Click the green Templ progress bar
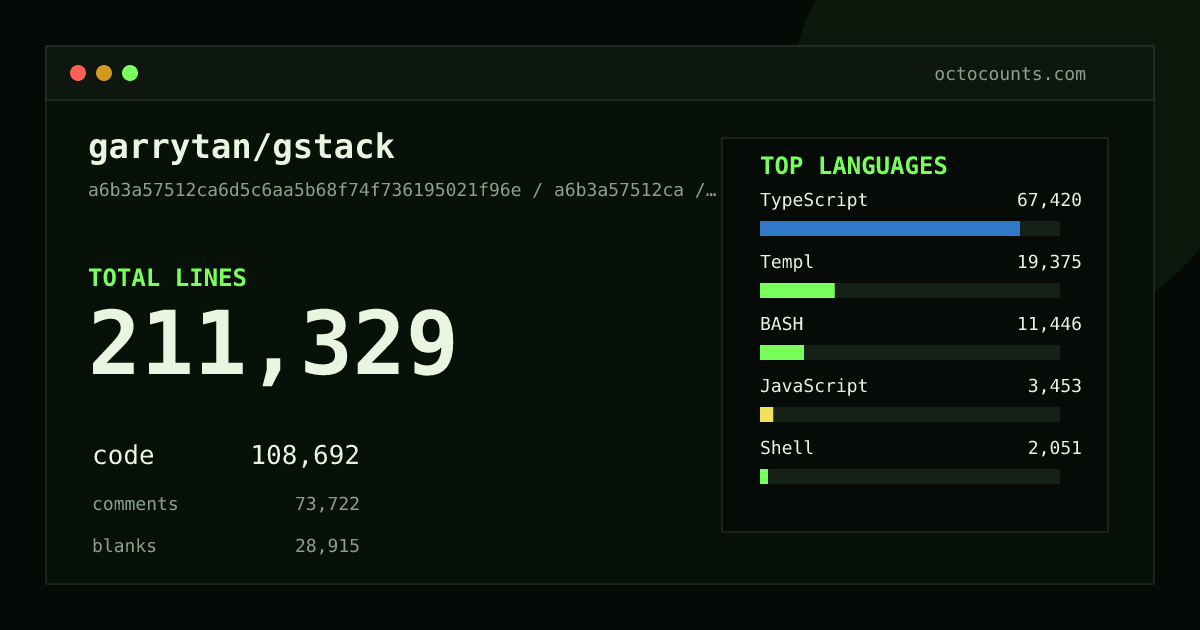Viewport: 1200px width, 630px height. click(797, 290)
